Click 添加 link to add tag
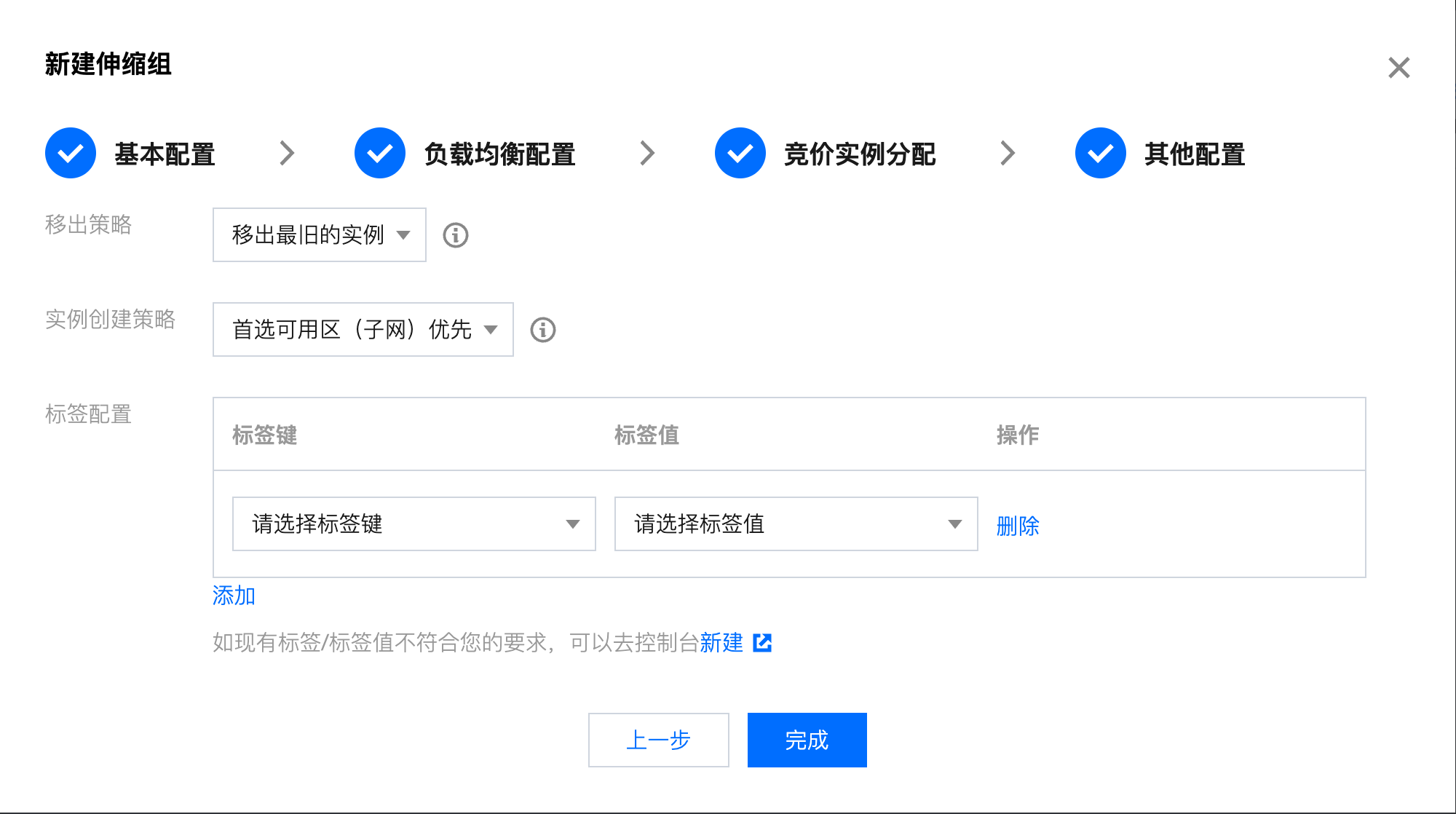This screenshot has width=1456, height=814. (x=234, y=596)
